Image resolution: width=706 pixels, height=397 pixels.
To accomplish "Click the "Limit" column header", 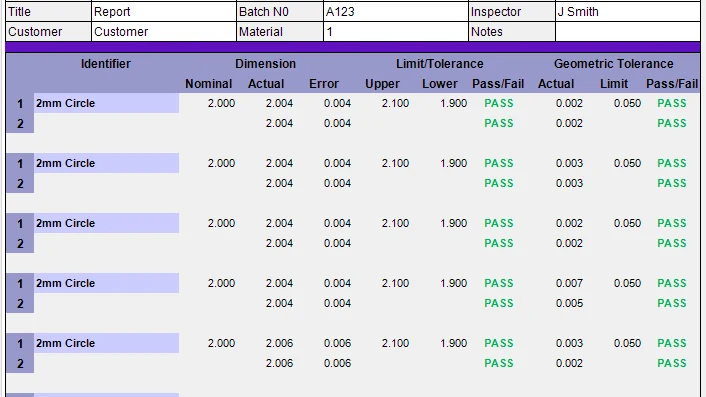I will (614, 84).
